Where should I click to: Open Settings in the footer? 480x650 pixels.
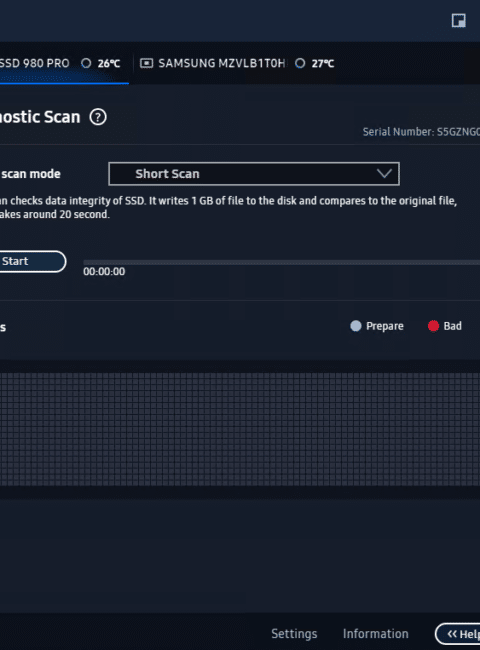294,634
